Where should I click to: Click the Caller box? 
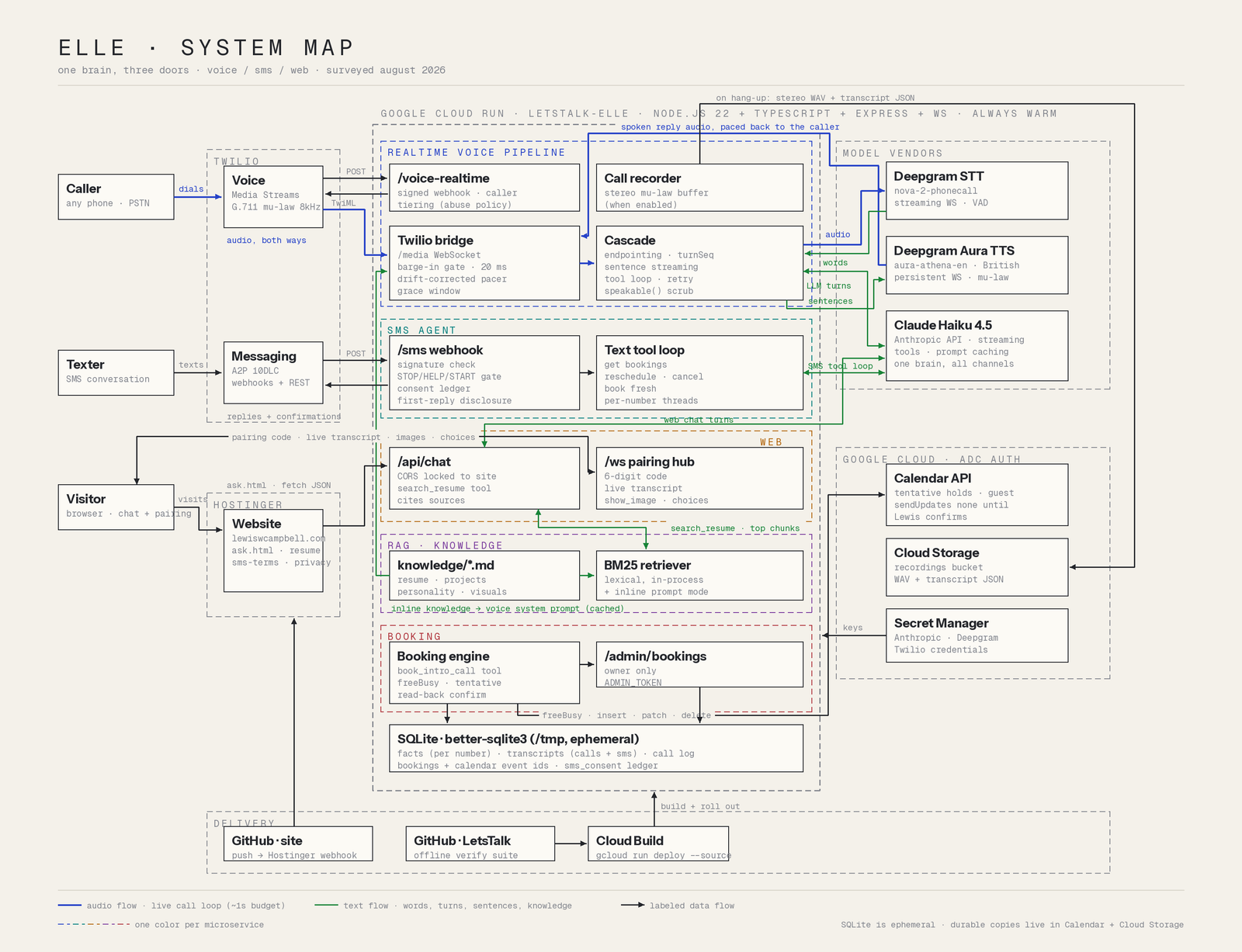click(116, 197)
